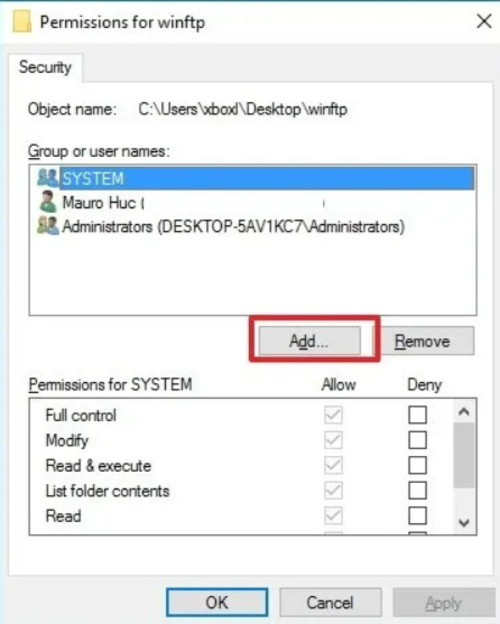
Task: Click the folder icon in title bar
Action: [x=22, y=21]
